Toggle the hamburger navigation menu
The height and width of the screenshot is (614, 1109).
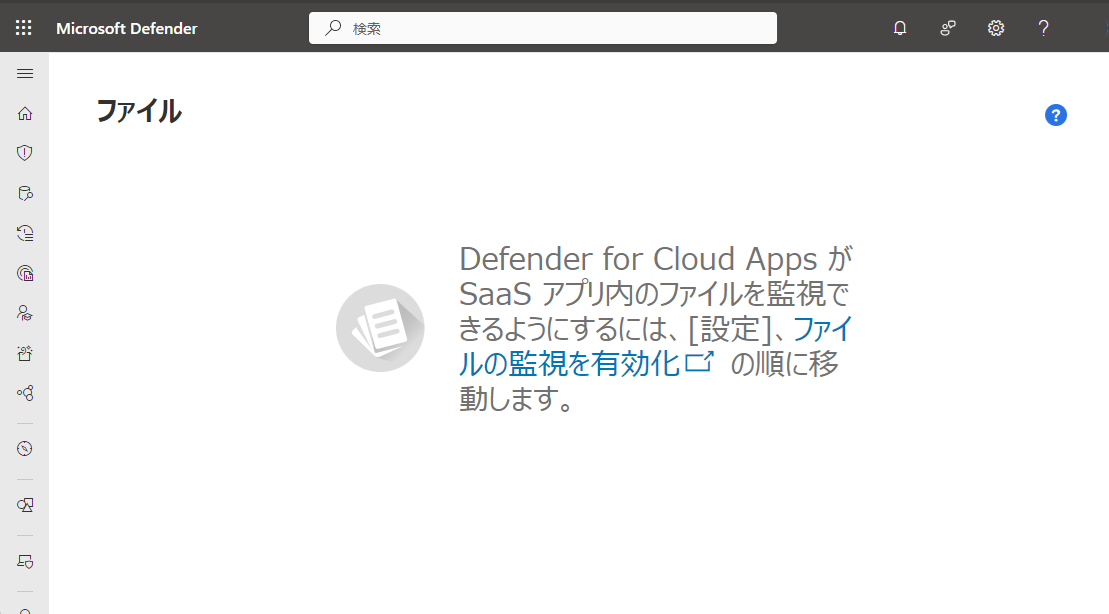pyautogui.click(x=25, y=74)
